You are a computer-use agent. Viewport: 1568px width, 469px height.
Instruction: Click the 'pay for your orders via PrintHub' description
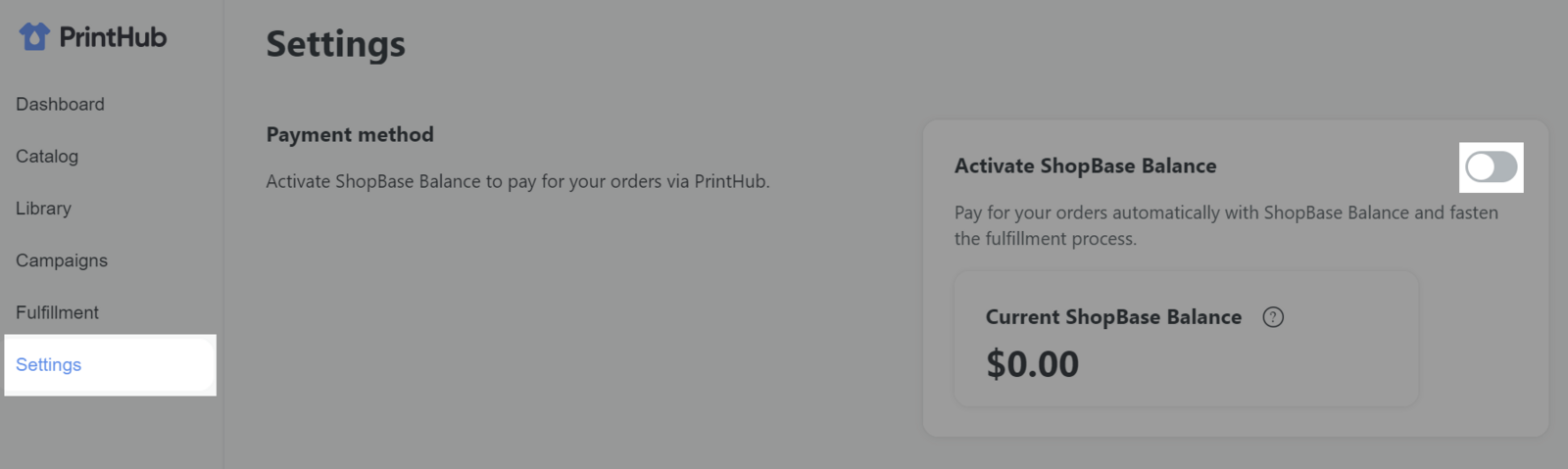[517, 181]
